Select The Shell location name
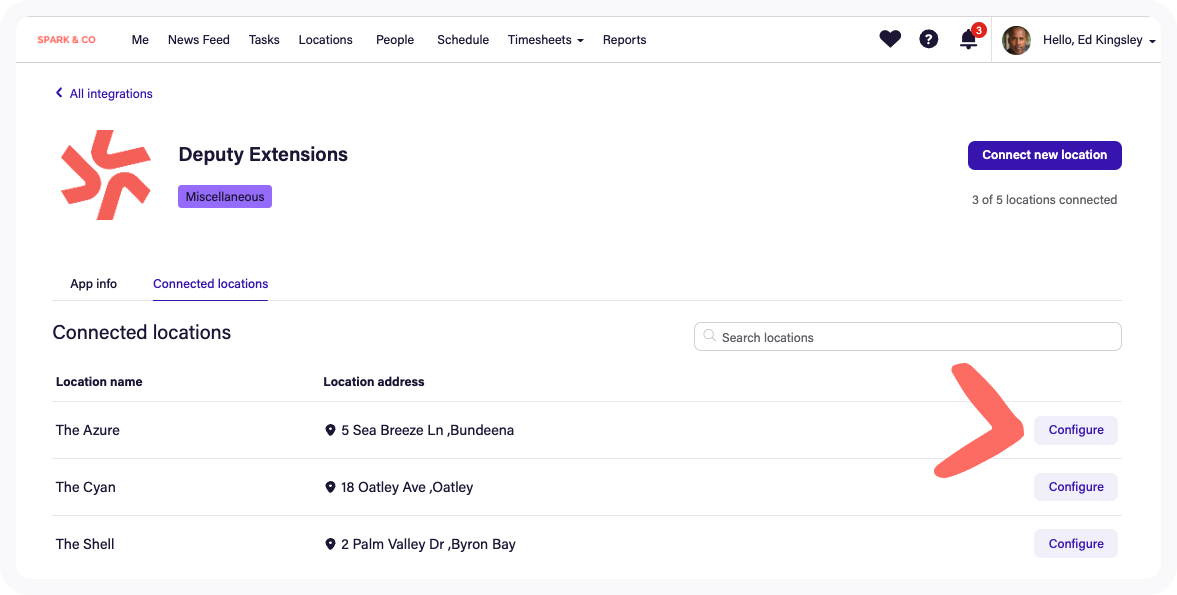The width and height of the screenshot is (1177, 595). tap(85, 544)
